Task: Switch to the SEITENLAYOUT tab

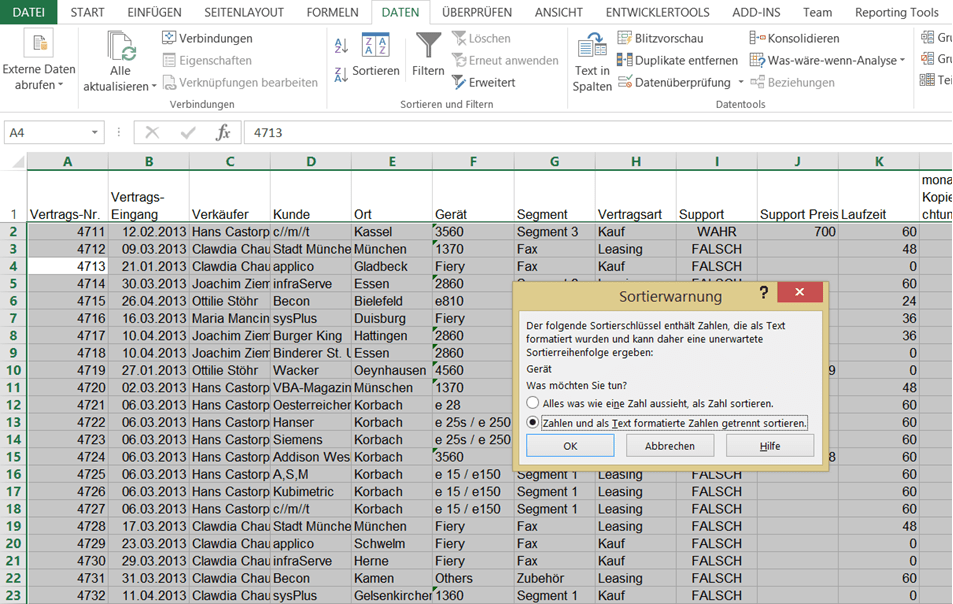Action: coord(244,12)
